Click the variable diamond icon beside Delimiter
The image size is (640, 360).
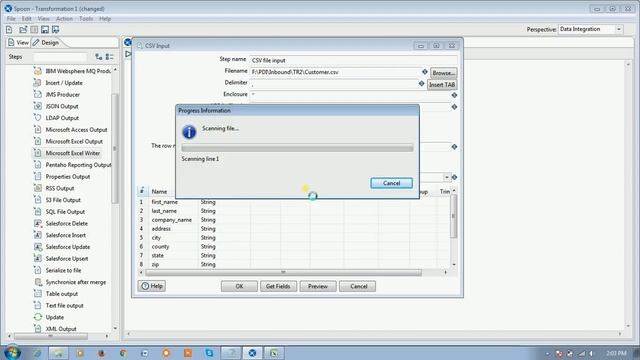(422, 83)
